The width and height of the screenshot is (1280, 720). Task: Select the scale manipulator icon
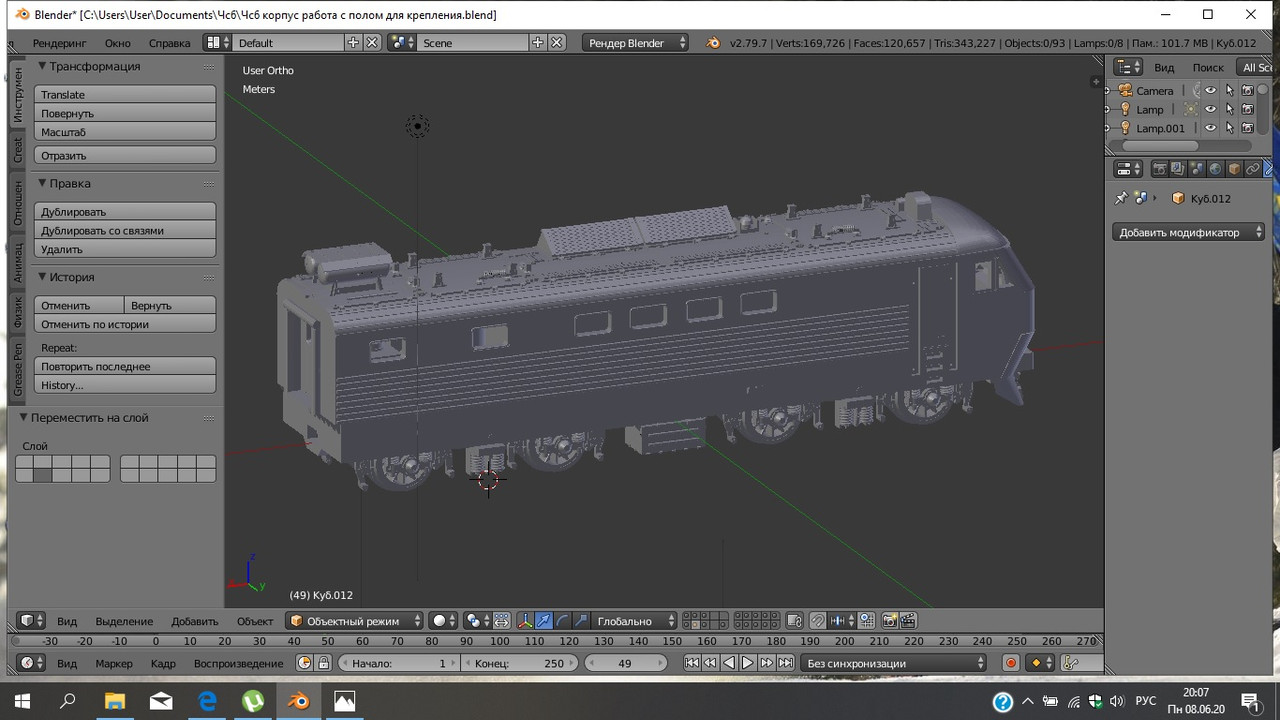pos(582,621)
